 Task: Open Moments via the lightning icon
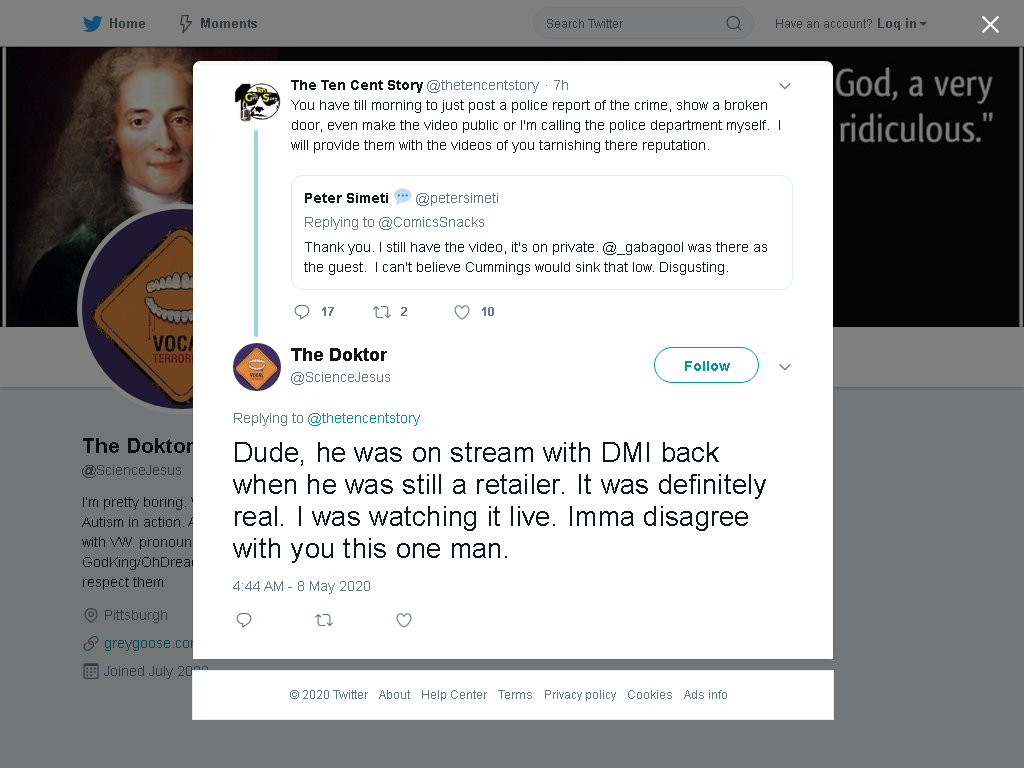tap(186, 24)
